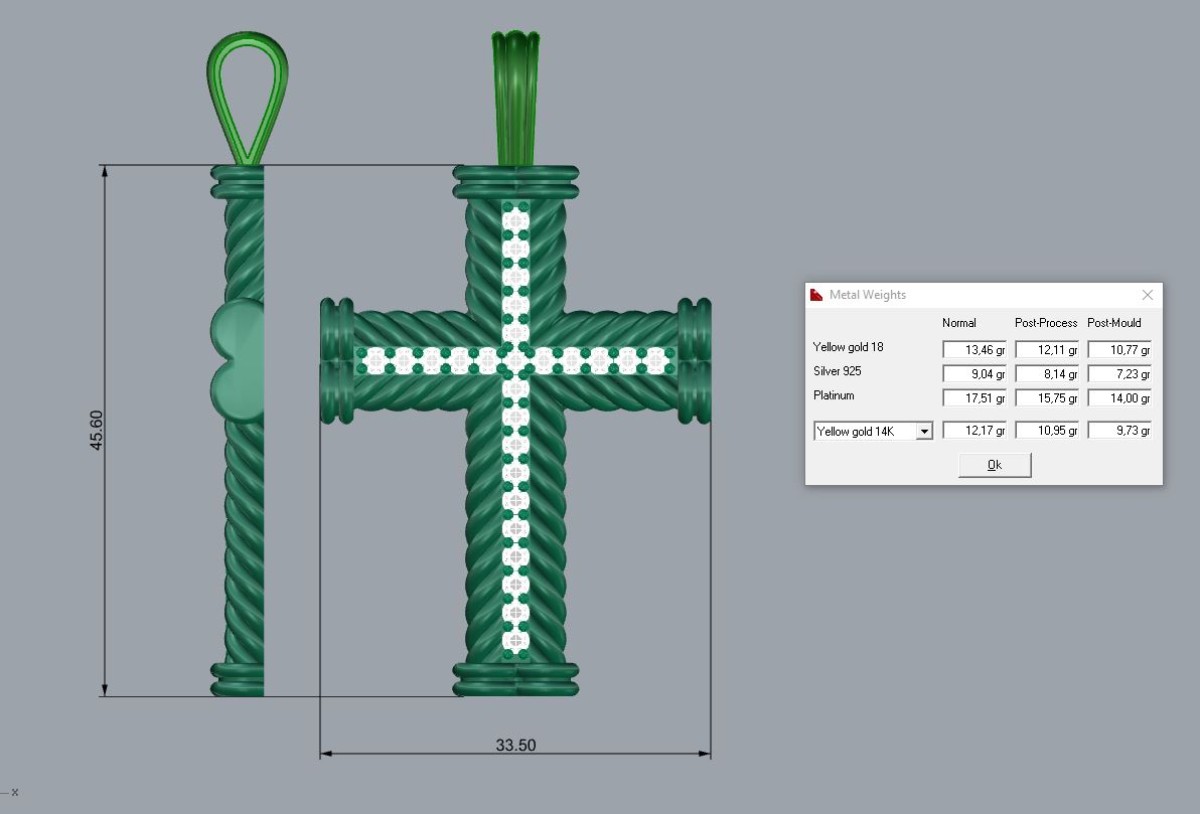The width and height of the screenshot is (1200, 814).
Task: Click the Metal Weights dialog icon
Action: click(x=817, y=295)
